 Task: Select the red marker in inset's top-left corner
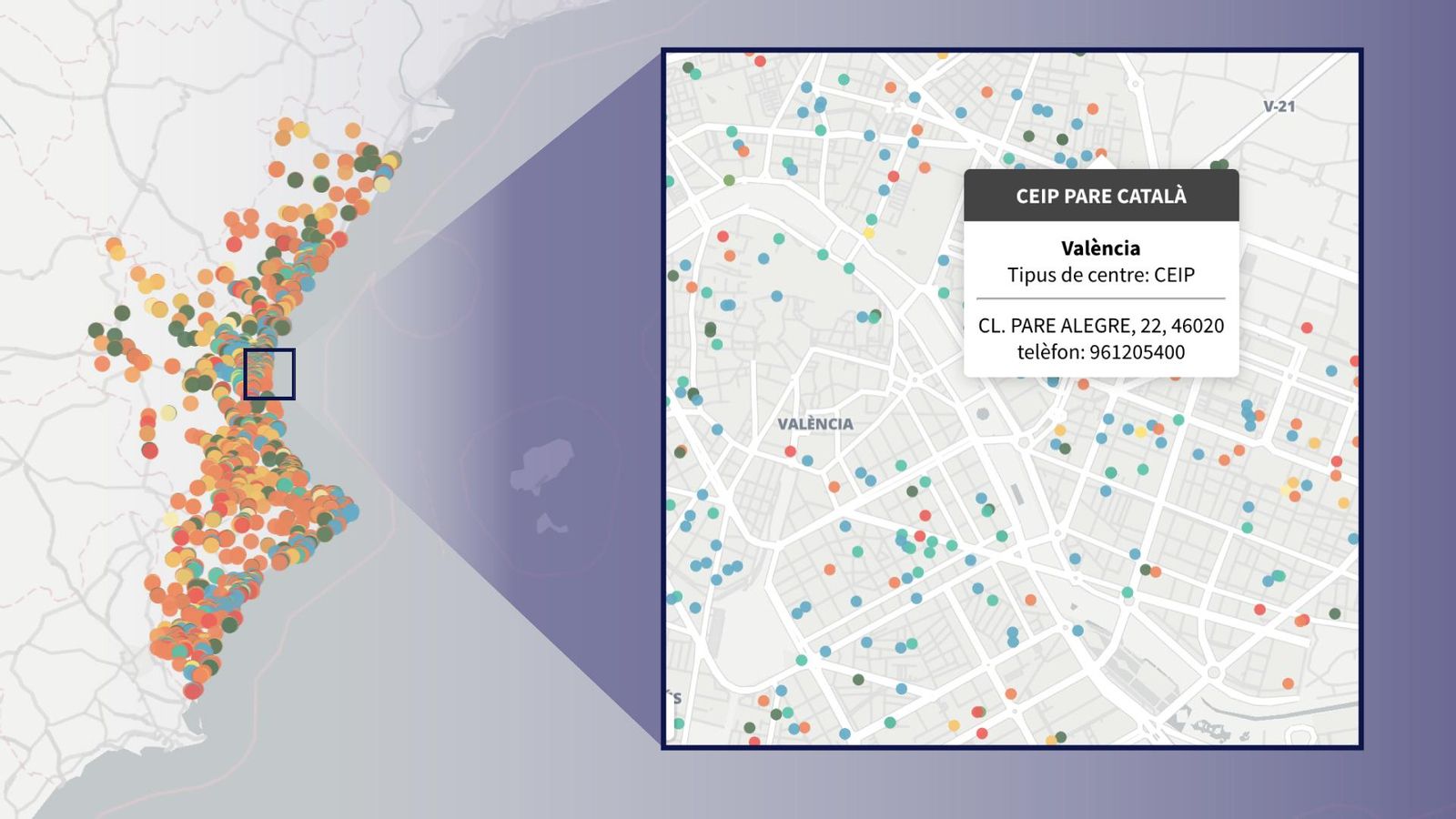[760, 61]
